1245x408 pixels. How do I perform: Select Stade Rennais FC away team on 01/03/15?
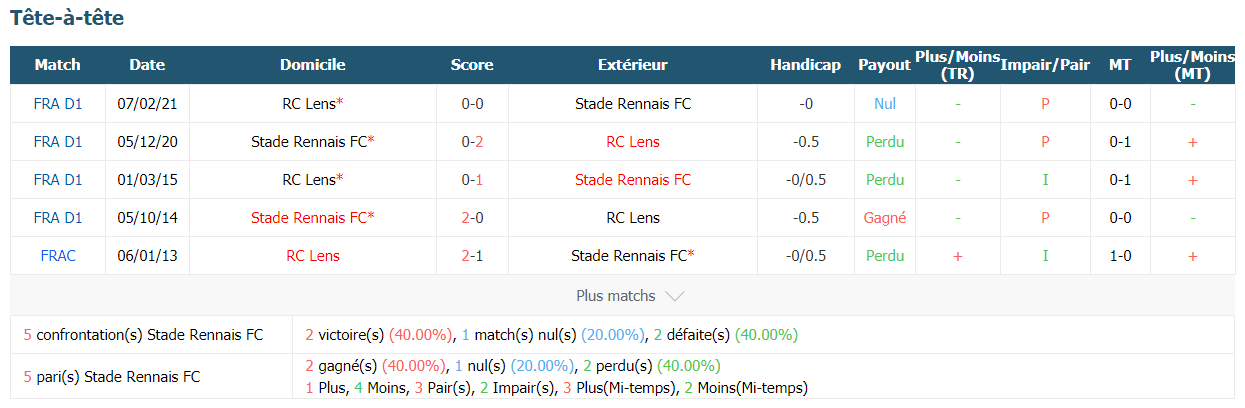[x=633, y=179]
